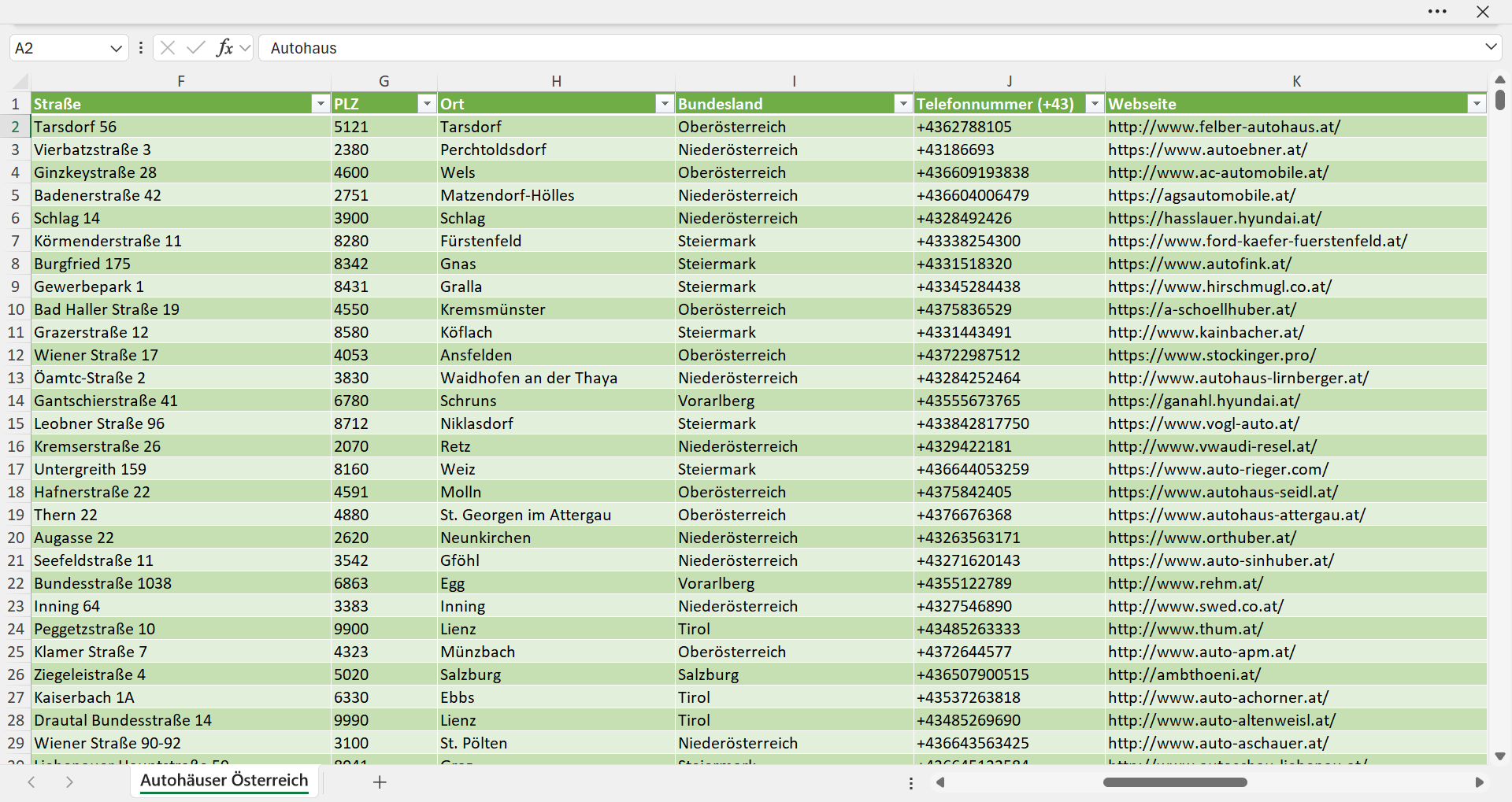The image size is (1512, 802).
Task: Select Ort cell Waidhofen an der Thaya
Action: pyautogui.click(x=556, y=378)
